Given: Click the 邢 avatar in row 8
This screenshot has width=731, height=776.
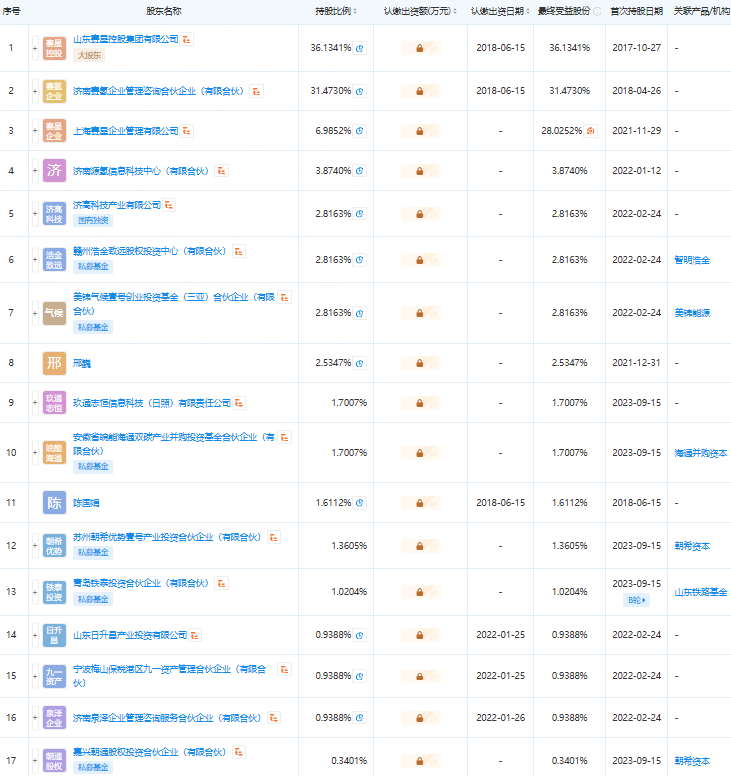Looking at the screenshot, I should [x=54, y=363].
